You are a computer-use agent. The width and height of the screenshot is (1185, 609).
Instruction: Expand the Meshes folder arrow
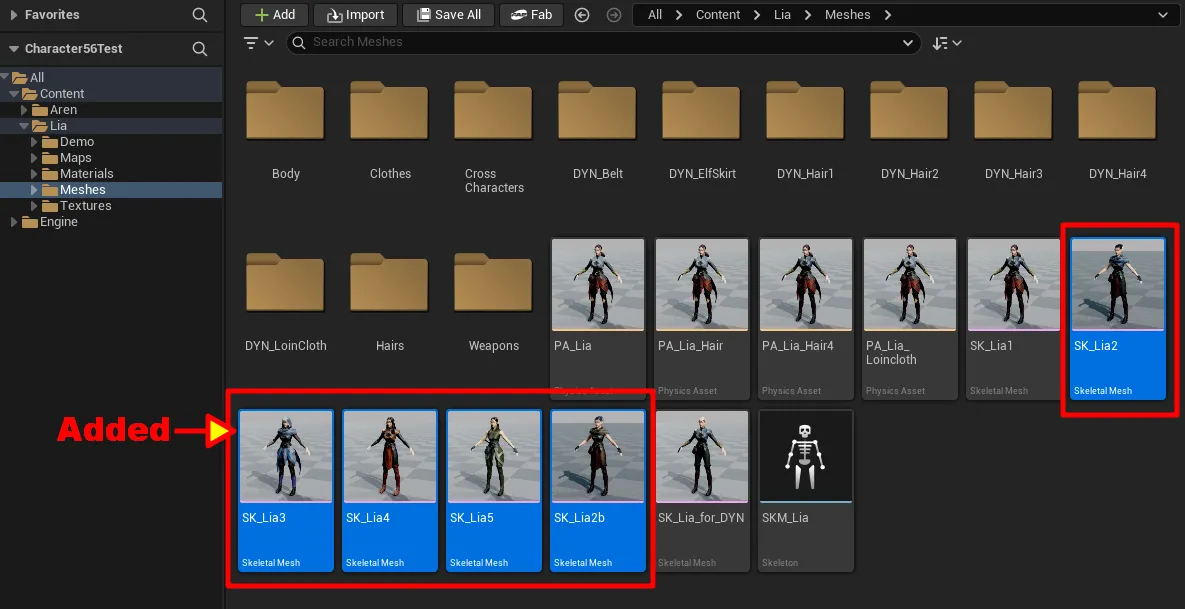coord(34,190)
